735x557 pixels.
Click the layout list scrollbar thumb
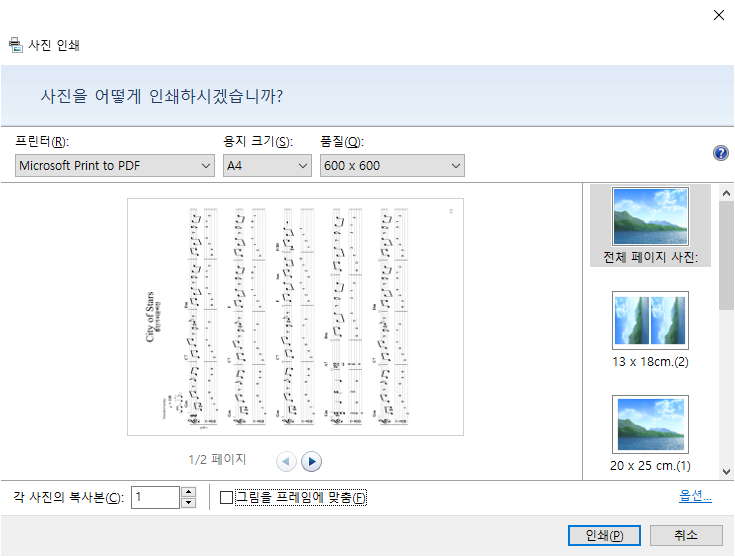pyautogui.click(x=726, y=256)
